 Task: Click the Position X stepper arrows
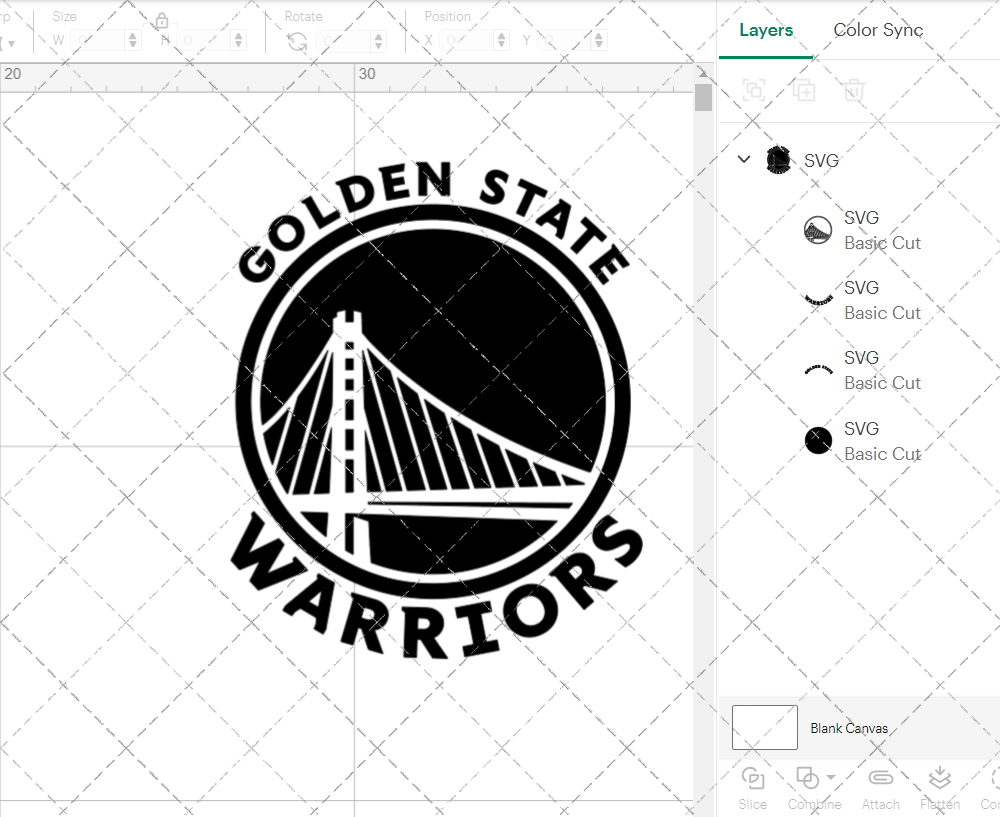[502, 41]
